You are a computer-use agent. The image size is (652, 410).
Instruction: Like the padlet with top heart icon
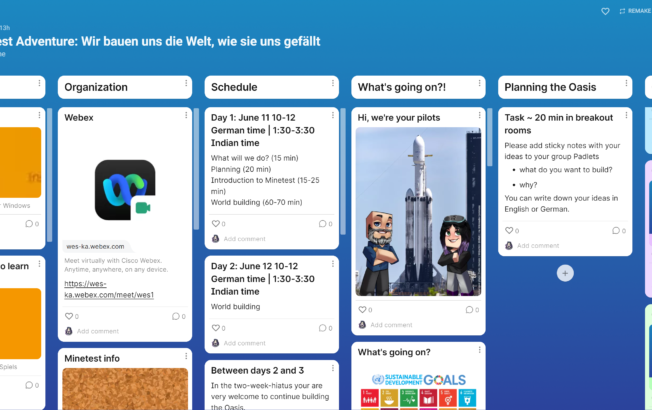click(x=605, y=11)
